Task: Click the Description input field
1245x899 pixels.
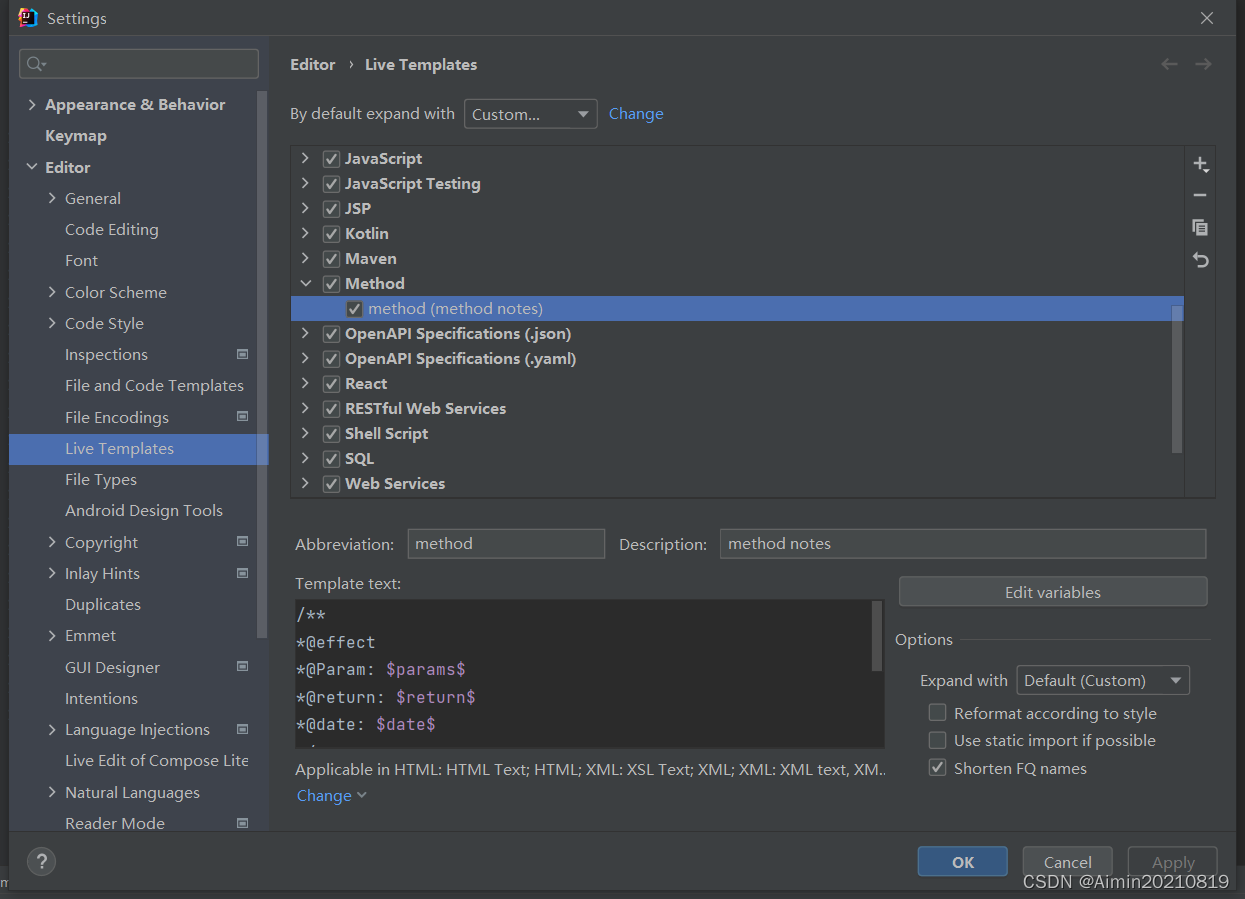Action: [x=963, y=544]
